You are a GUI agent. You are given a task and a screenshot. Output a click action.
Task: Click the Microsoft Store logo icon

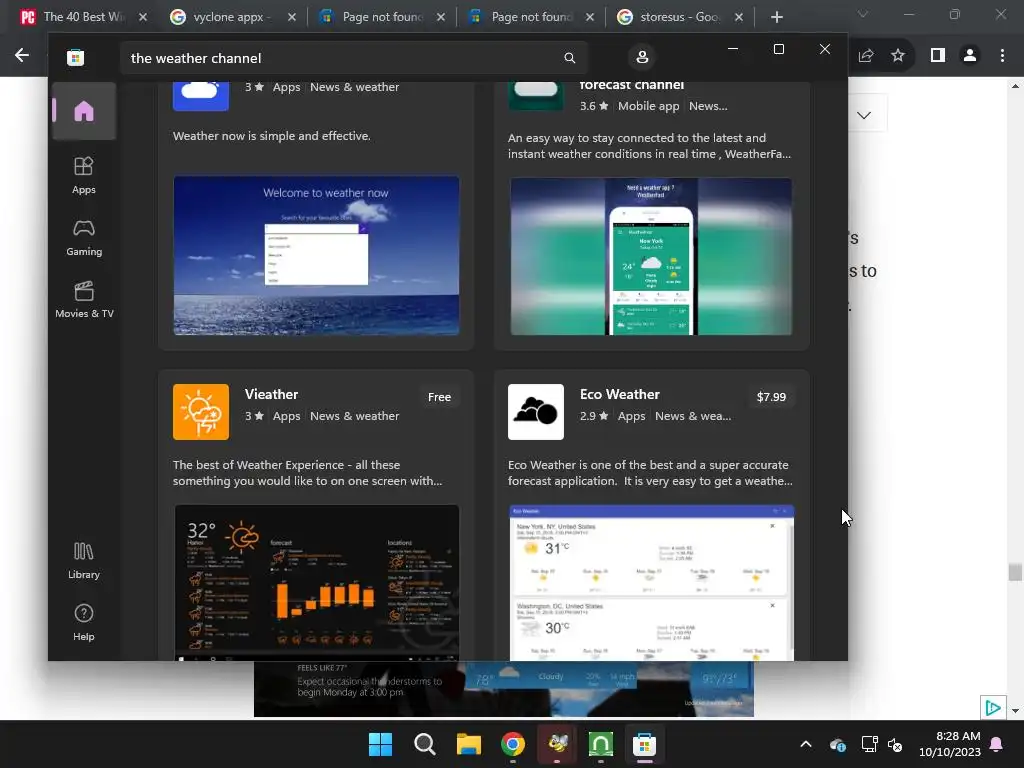(x=76, y=57)
